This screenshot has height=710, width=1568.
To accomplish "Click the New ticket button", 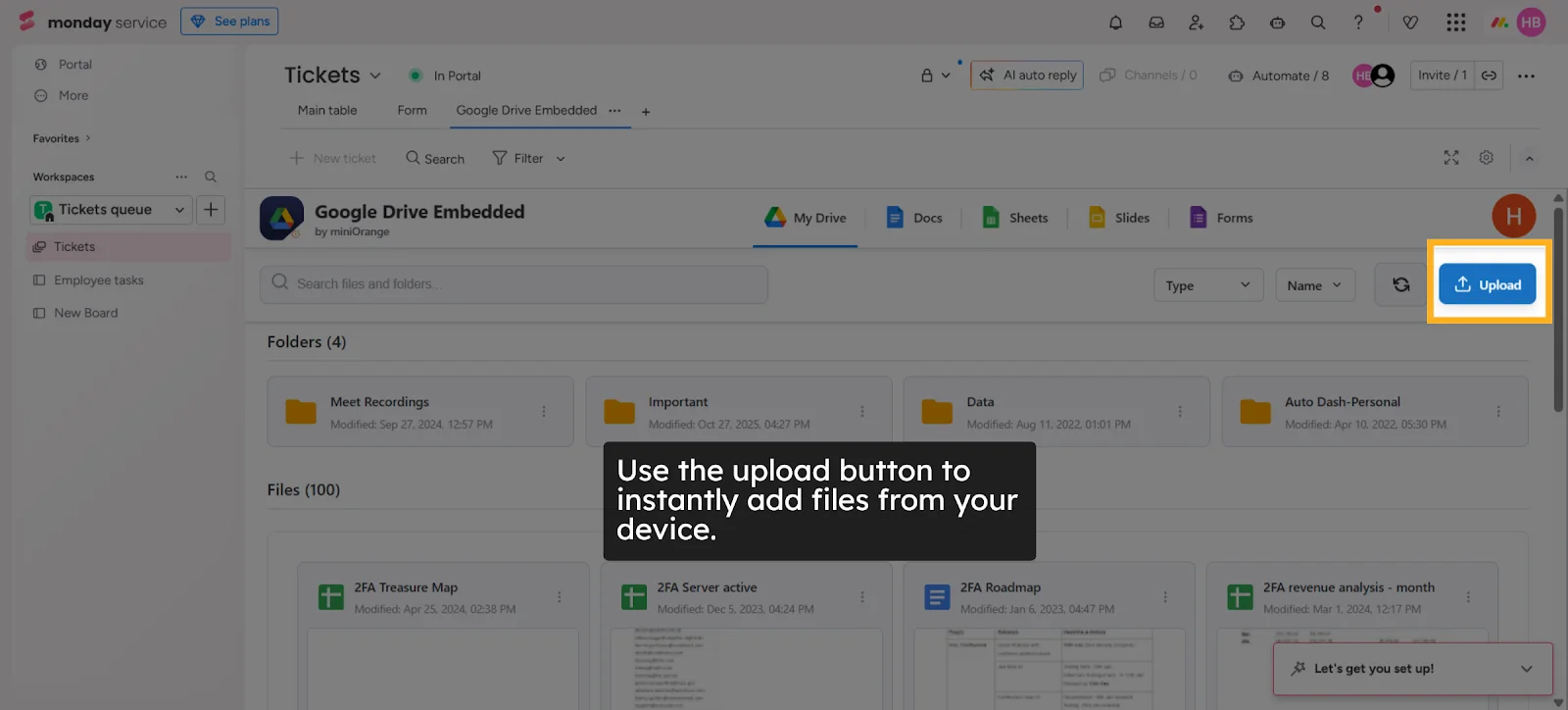I will tap(333, 159).
